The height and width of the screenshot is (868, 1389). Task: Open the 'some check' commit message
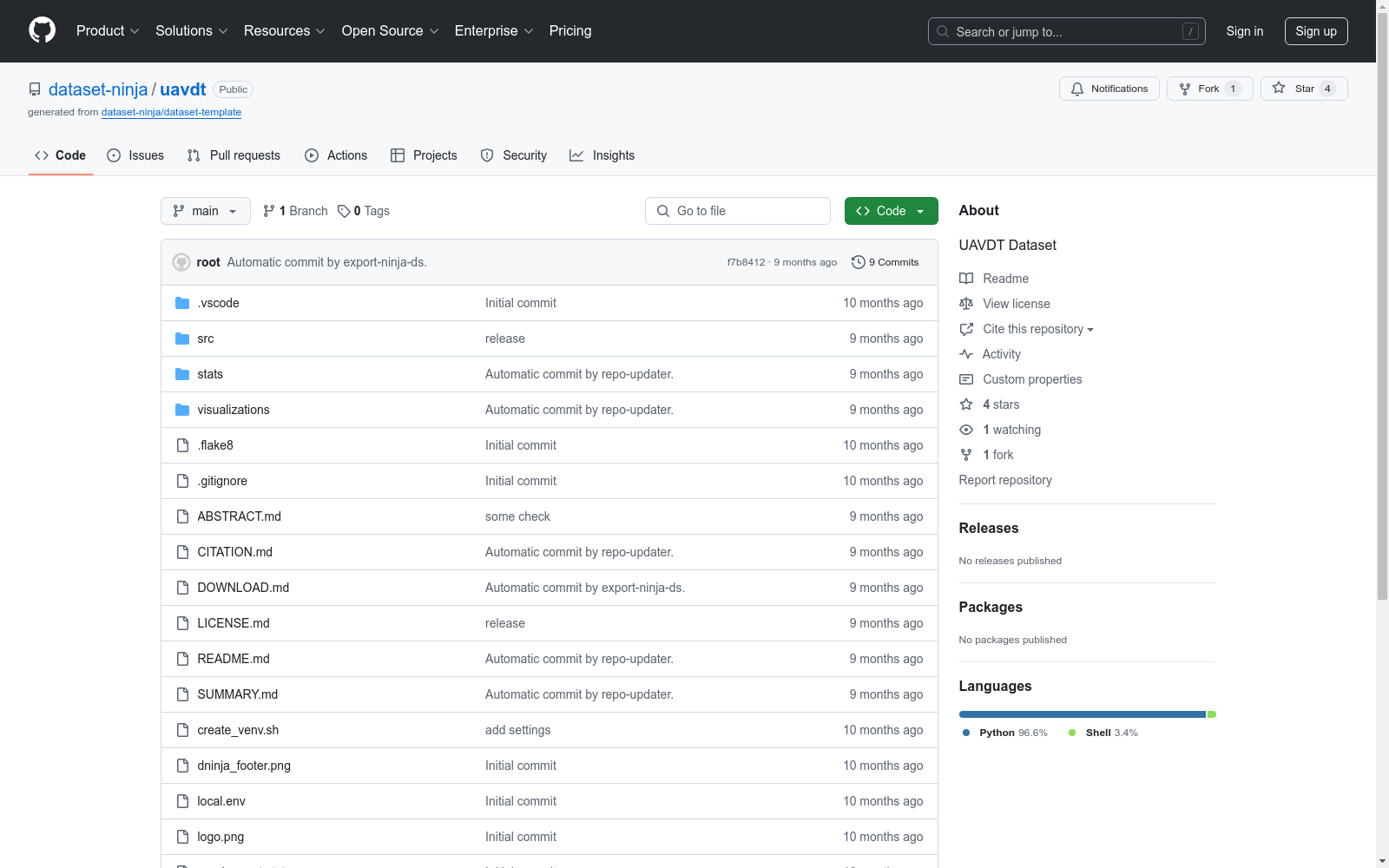point(517,516)
